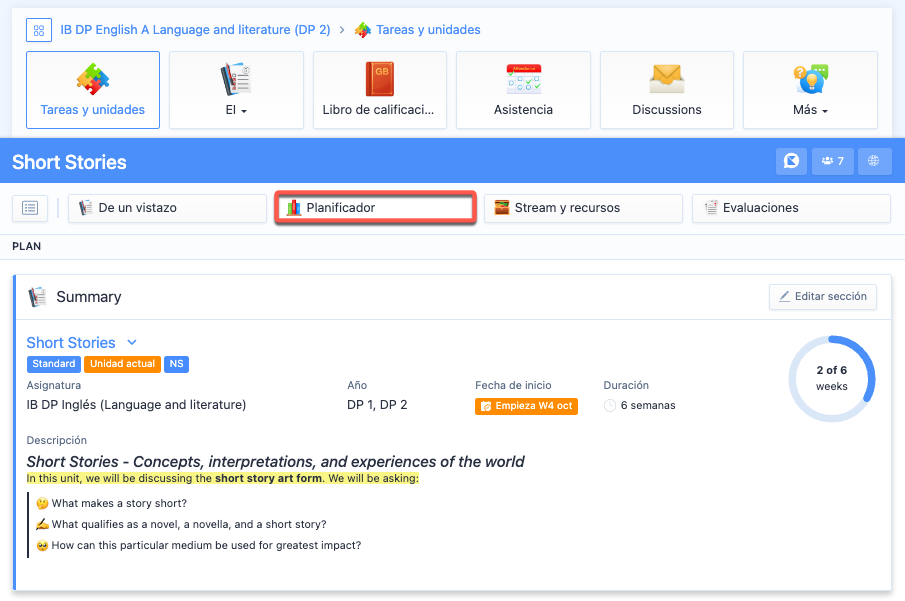
Task: Expand the Más dropdown menu
Action: [810, 90]
